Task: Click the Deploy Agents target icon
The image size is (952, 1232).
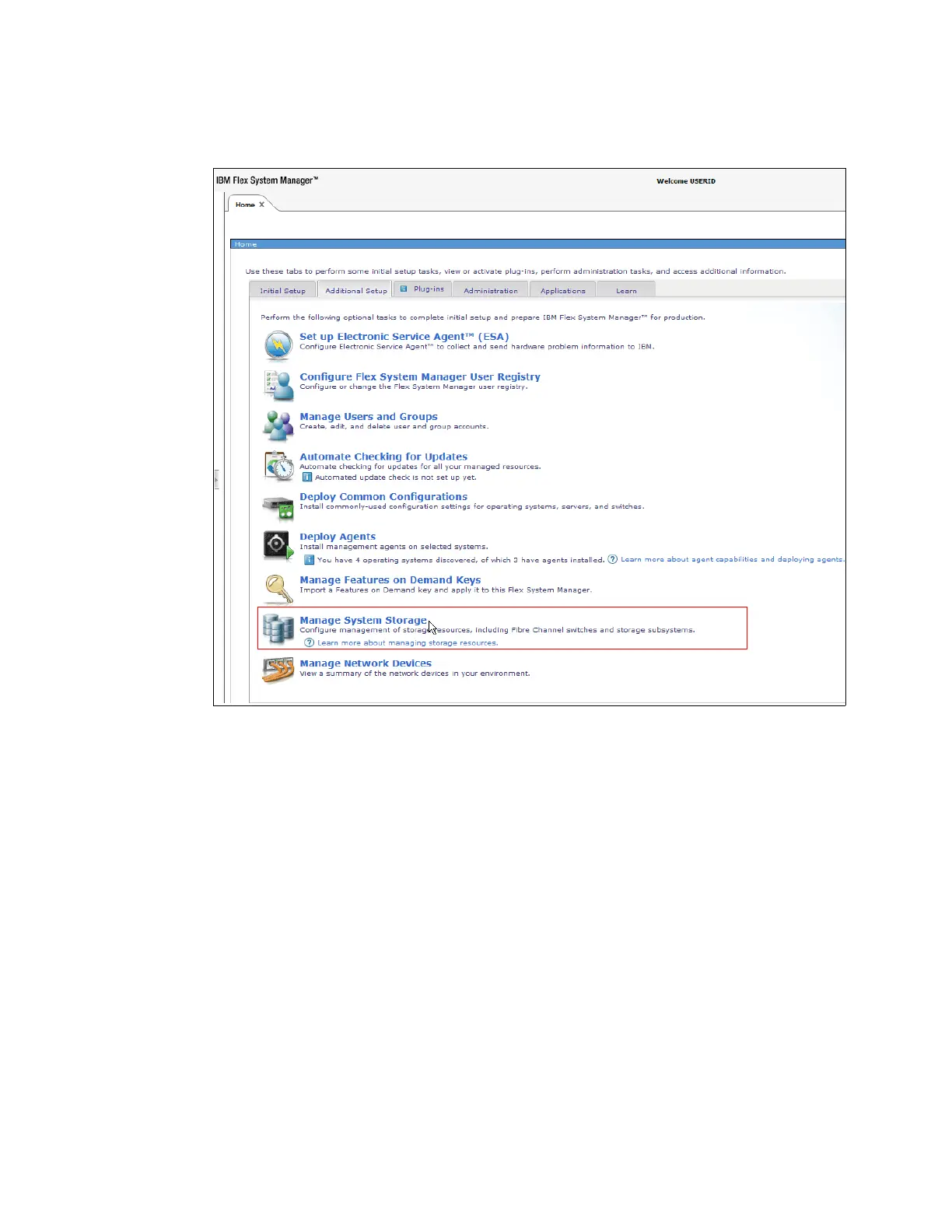Action: pos(278,545)
